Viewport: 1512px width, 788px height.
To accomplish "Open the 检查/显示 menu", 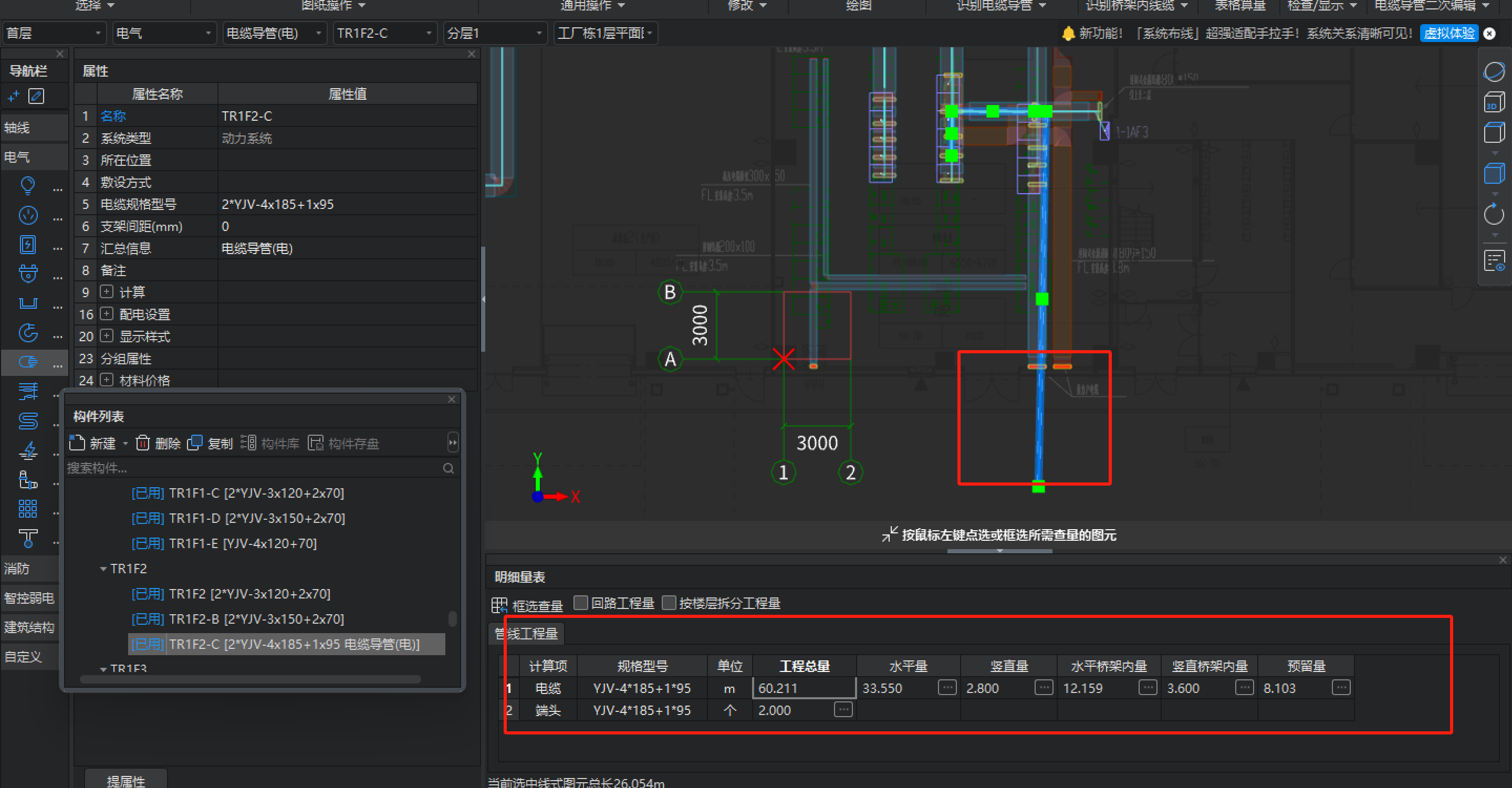I will point(1322,6).
